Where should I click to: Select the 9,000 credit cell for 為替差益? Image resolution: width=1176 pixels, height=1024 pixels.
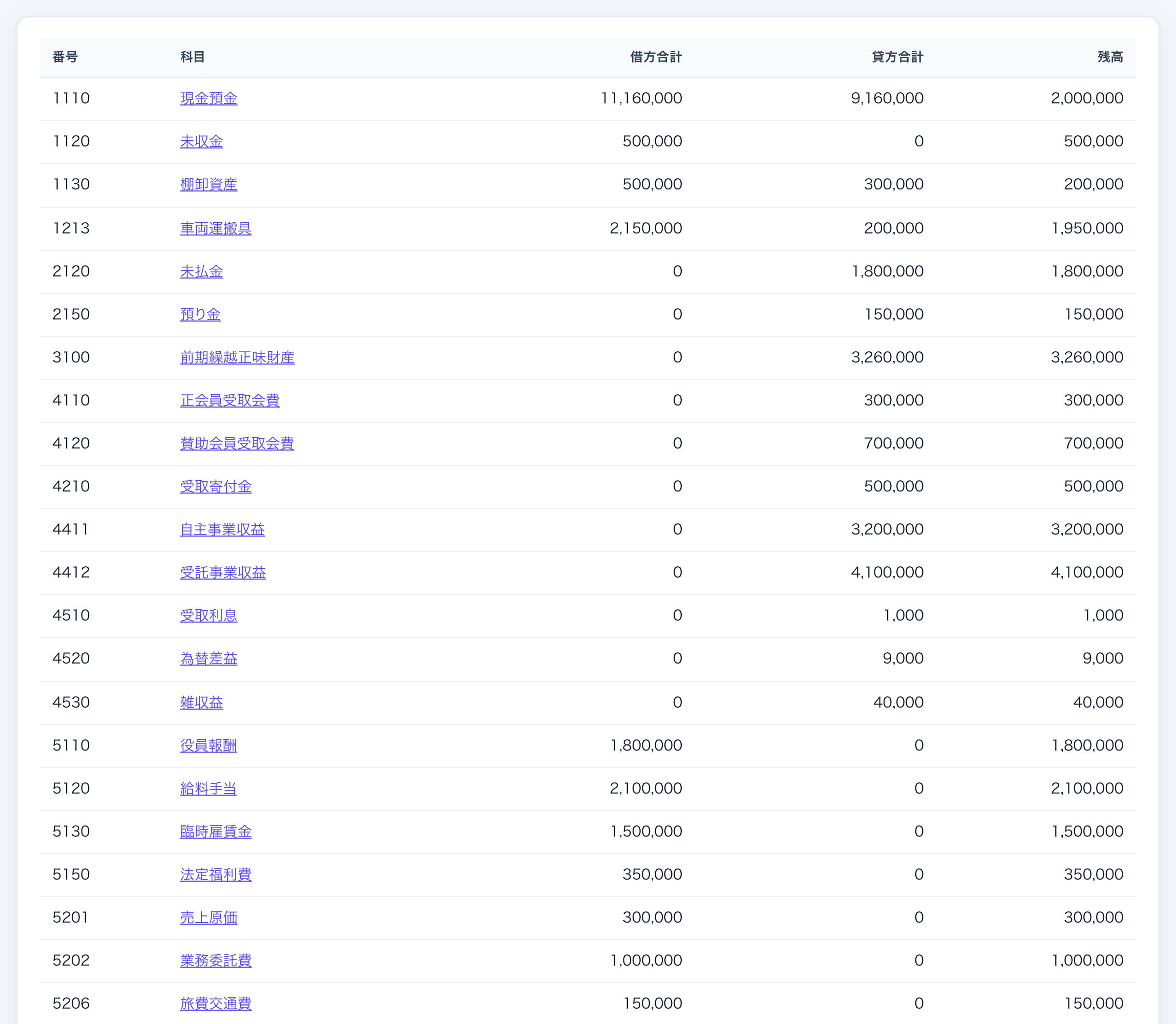902,658
